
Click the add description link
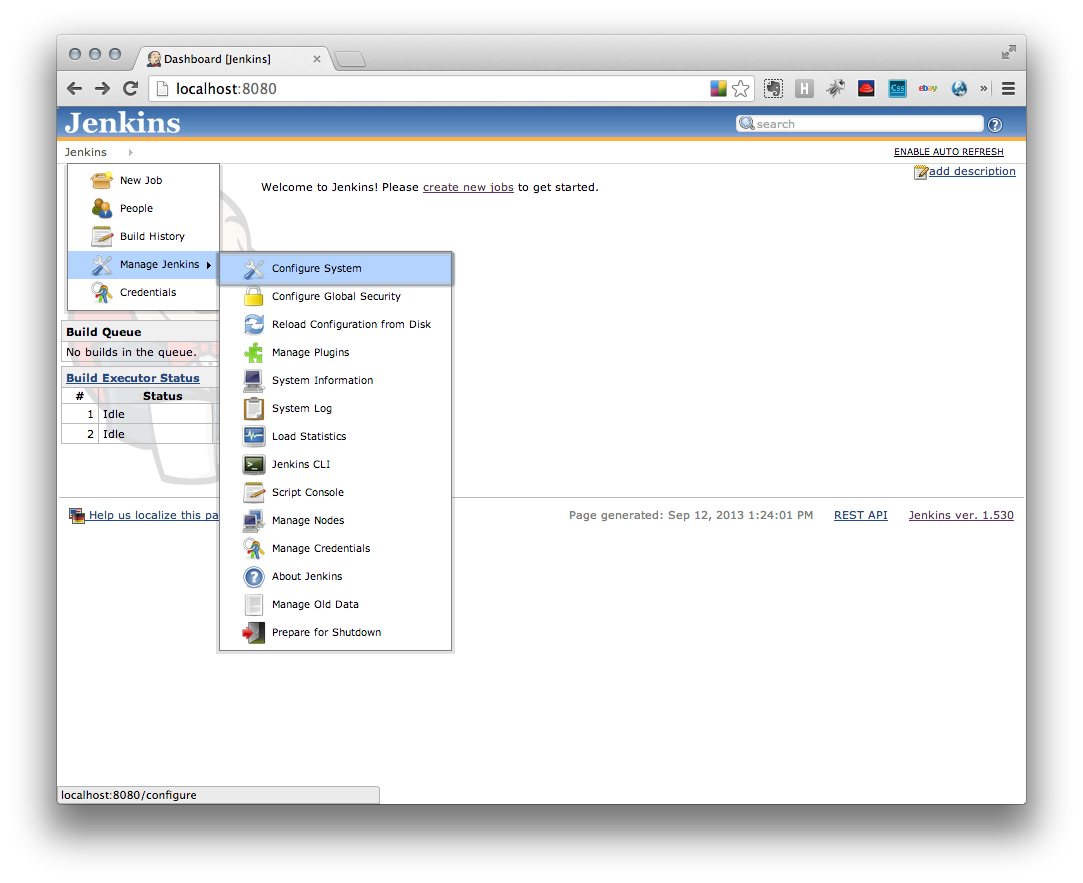(x=972, y=171)
